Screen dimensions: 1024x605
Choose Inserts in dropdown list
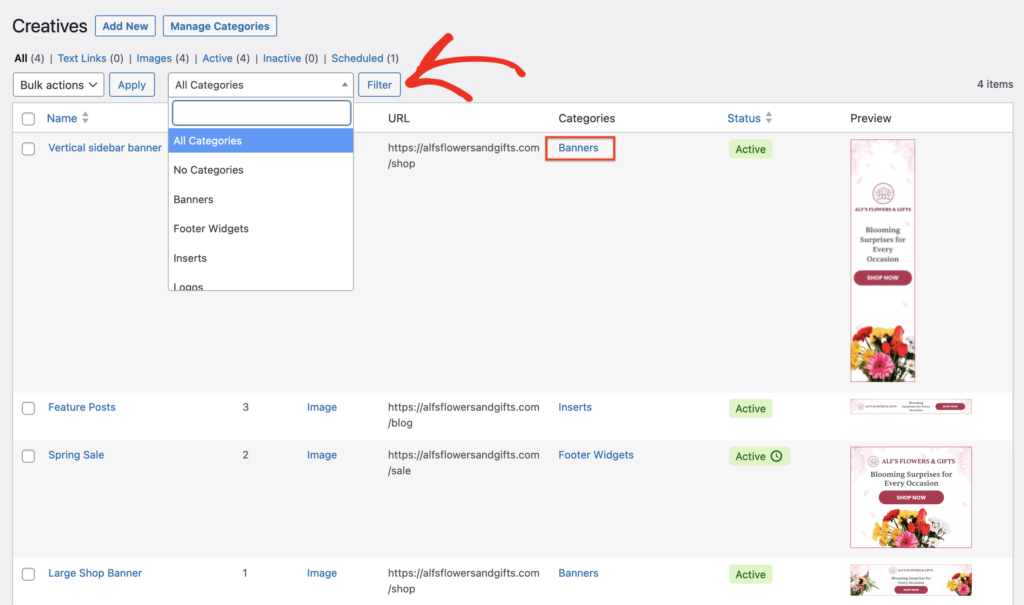(x=261, y=258)
